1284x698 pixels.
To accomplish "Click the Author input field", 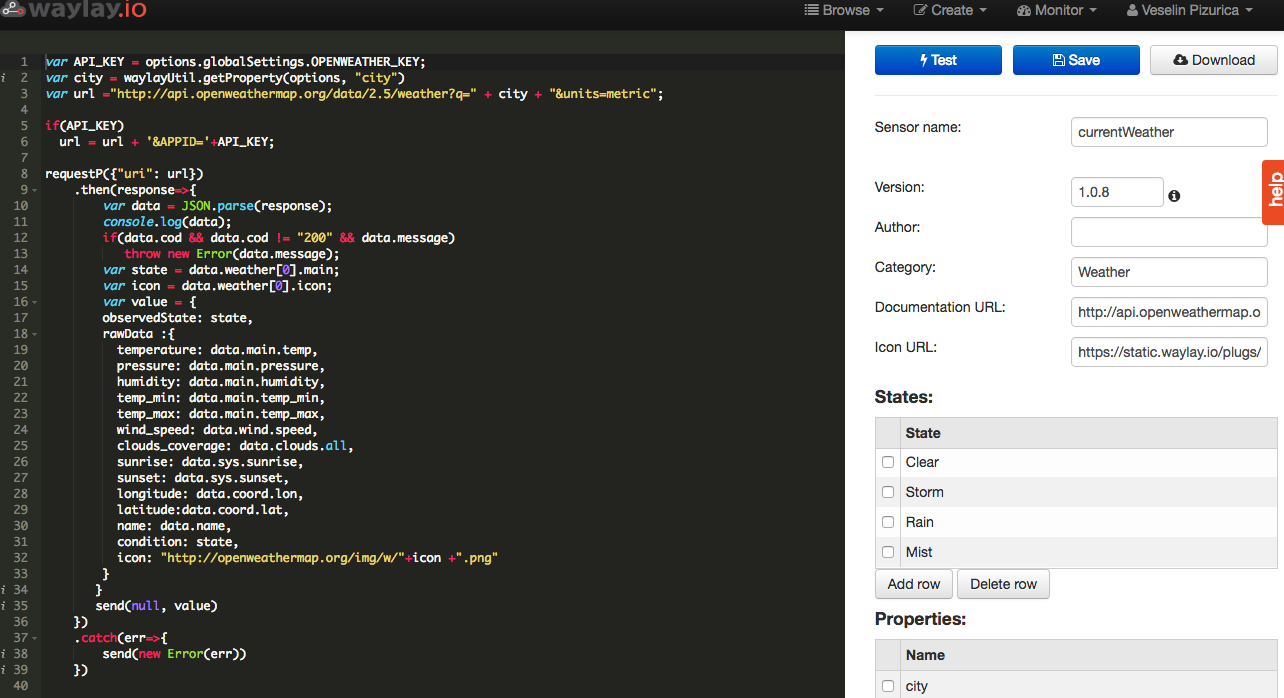I will 1169,232.
